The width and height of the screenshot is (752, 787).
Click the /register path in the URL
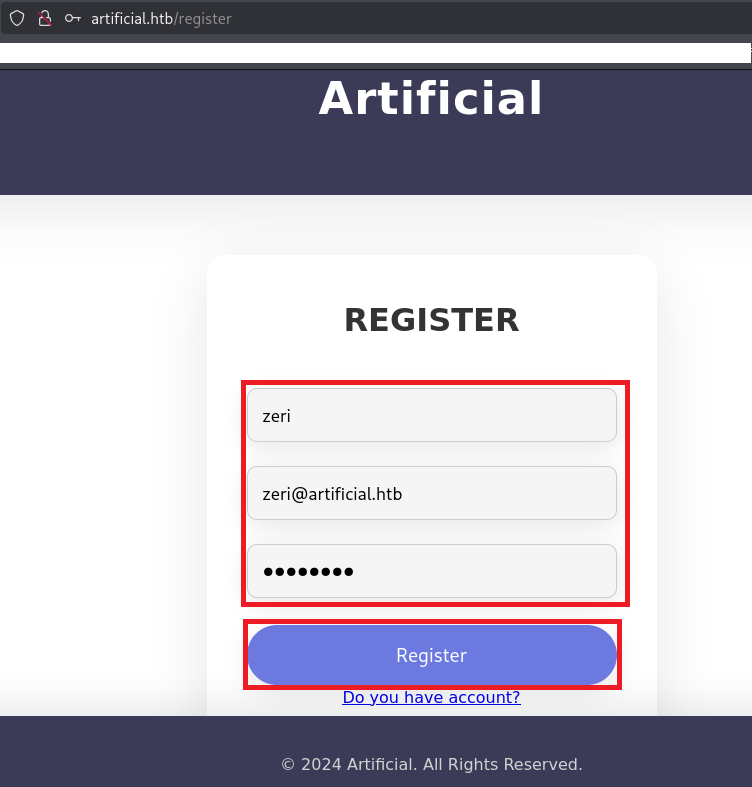coord(204,18)
